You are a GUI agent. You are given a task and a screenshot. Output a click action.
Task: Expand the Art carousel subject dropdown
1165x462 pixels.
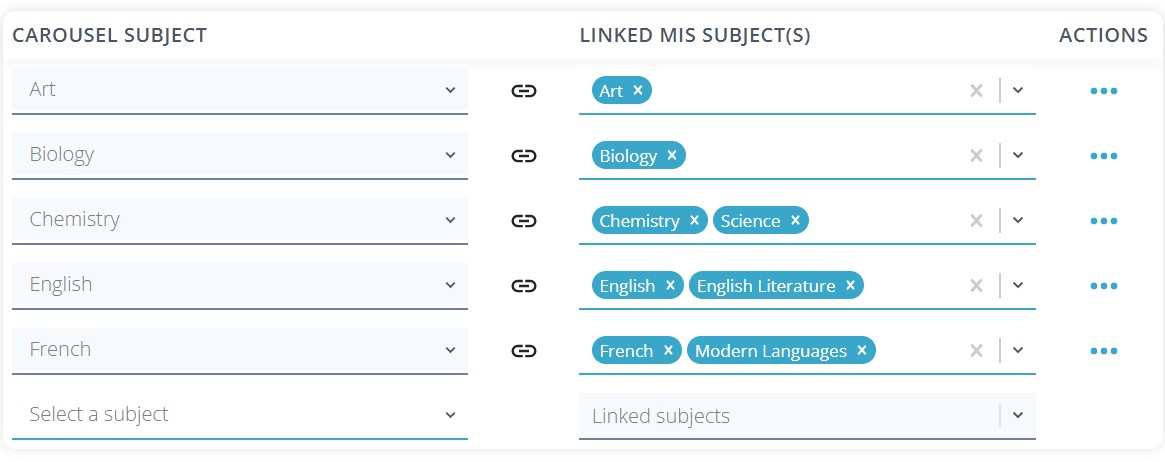pos(240,90)
